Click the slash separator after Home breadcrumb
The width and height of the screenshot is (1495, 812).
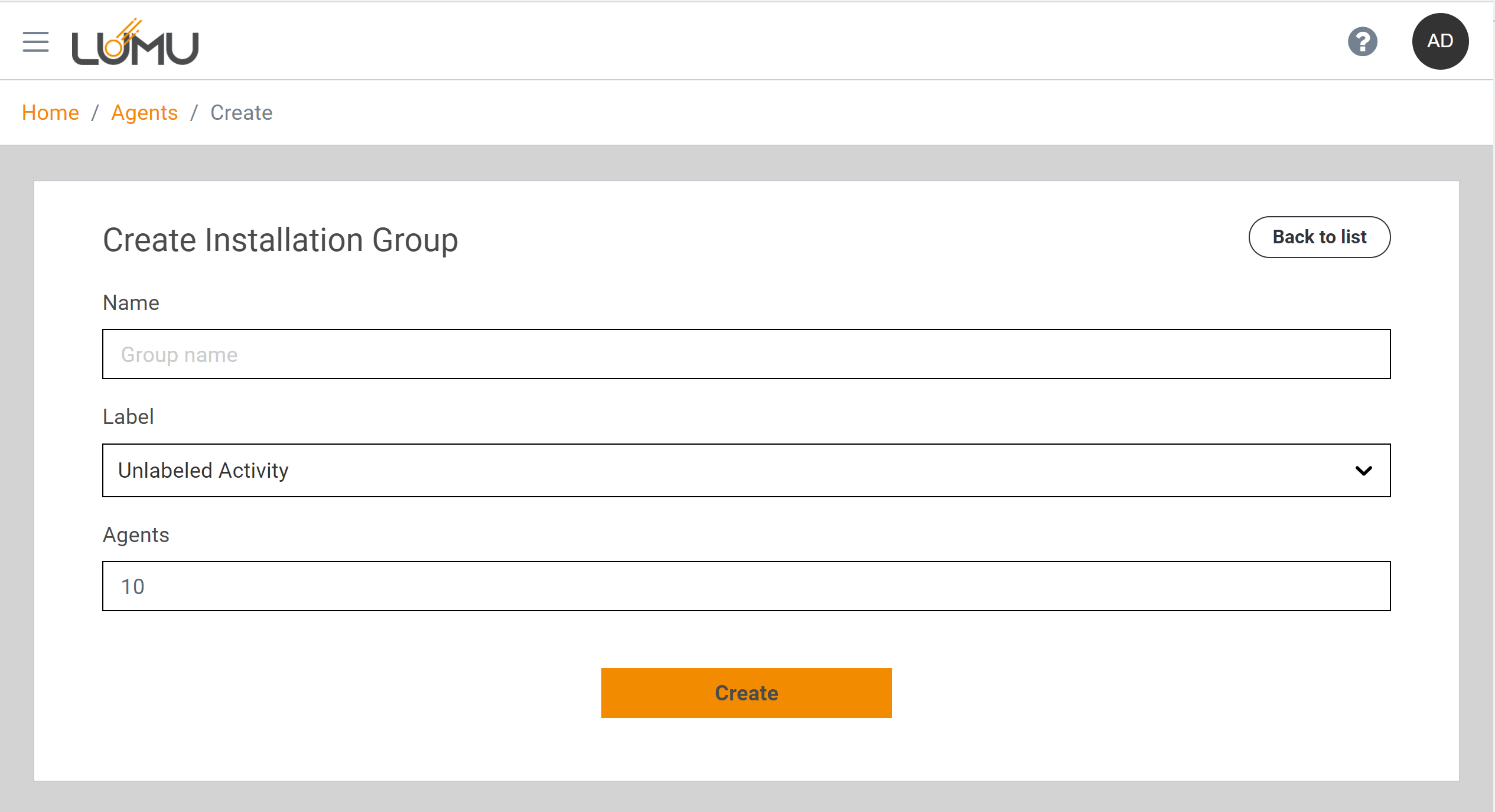95,112
